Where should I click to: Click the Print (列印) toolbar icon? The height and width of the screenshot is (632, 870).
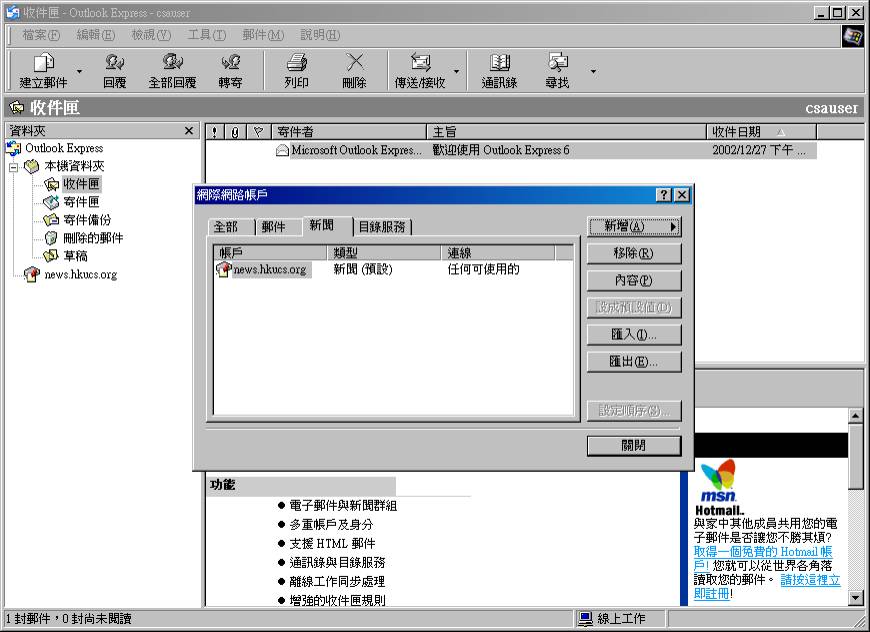[x=297, y=62]
